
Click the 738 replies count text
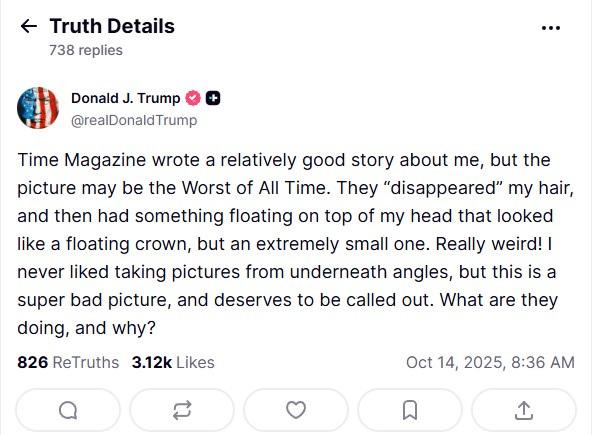86,50
